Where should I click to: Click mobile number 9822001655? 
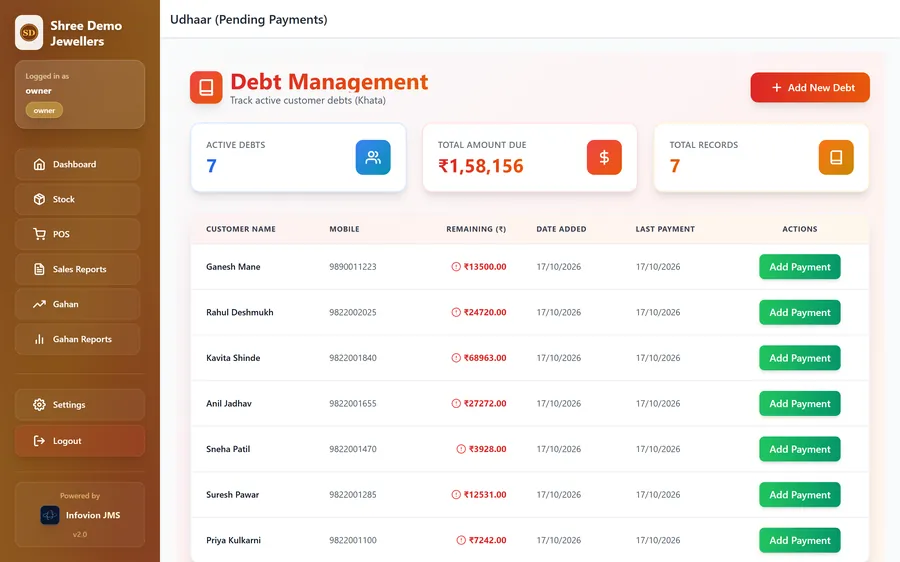tap(353, 404)
